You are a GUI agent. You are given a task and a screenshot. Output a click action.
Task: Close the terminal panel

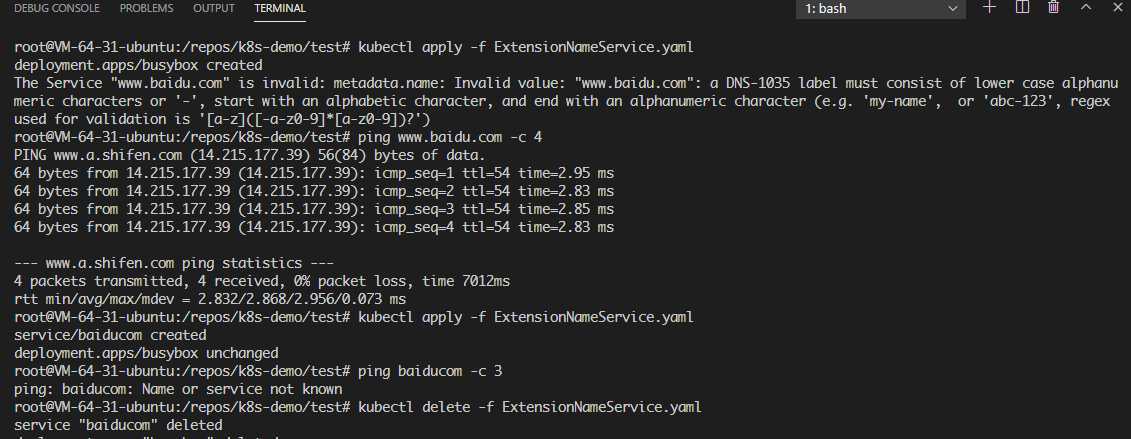pyautogui.click(x=1117, y=7)
